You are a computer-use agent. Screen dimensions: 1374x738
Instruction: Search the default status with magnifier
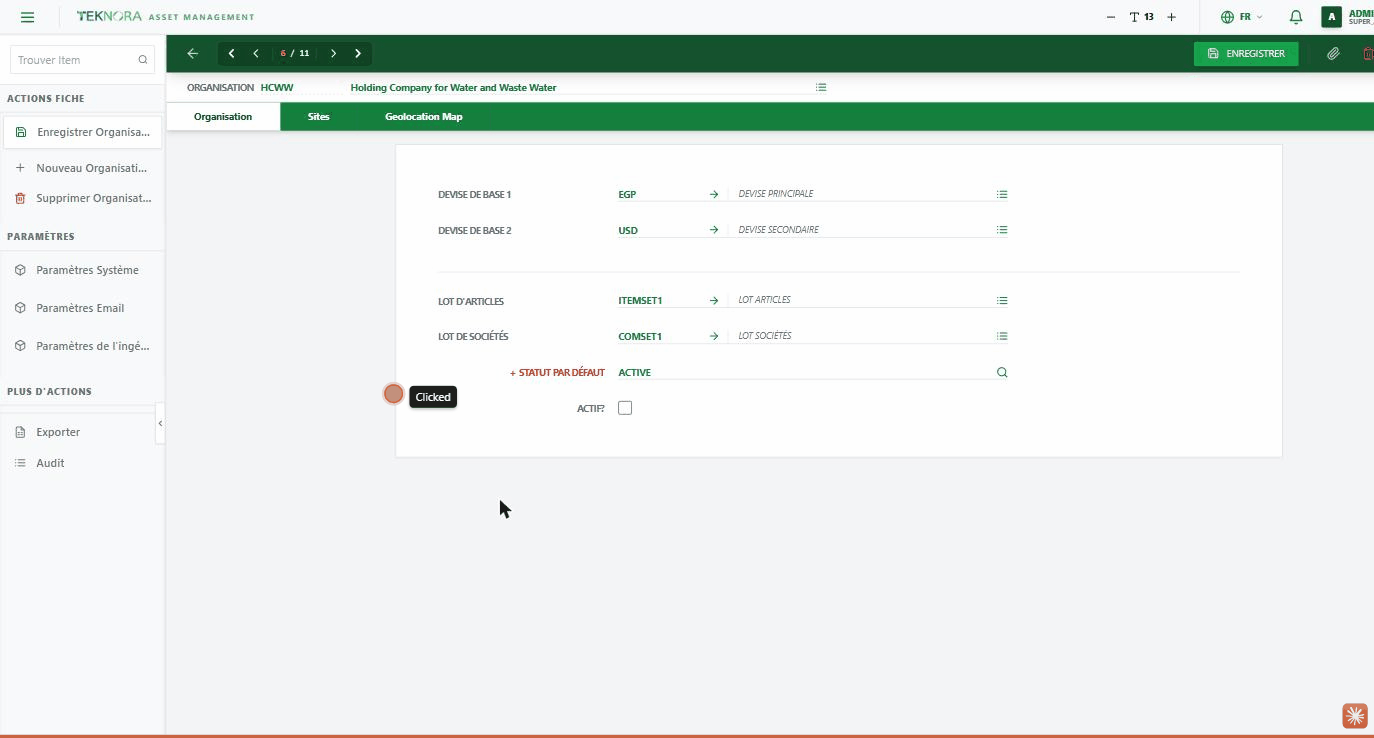[x=1002, y=372]
